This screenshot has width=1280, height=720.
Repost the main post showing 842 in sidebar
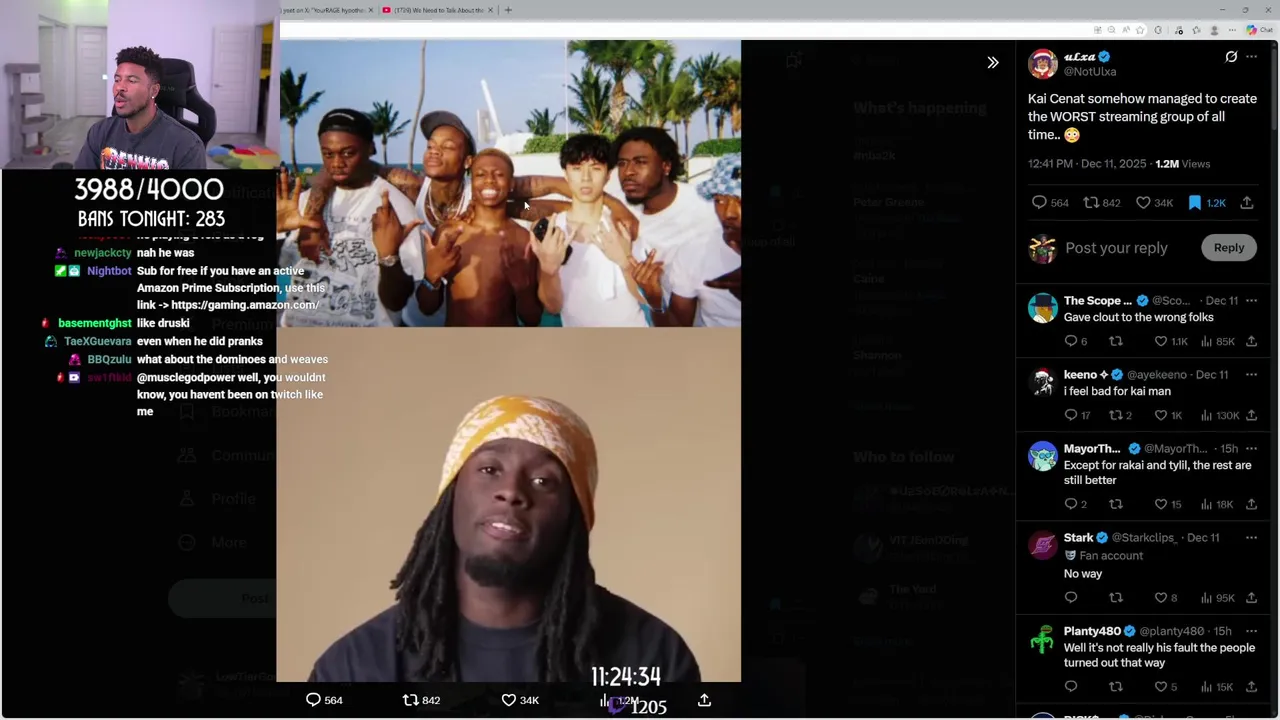[x=1101, y=203]
